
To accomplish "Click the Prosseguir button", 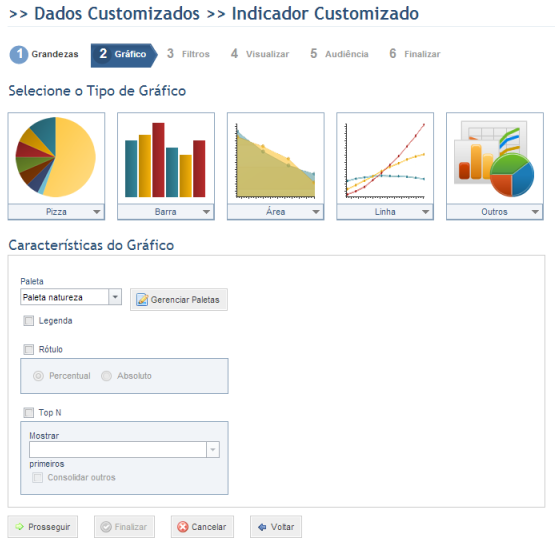I will tap(43, 527).
